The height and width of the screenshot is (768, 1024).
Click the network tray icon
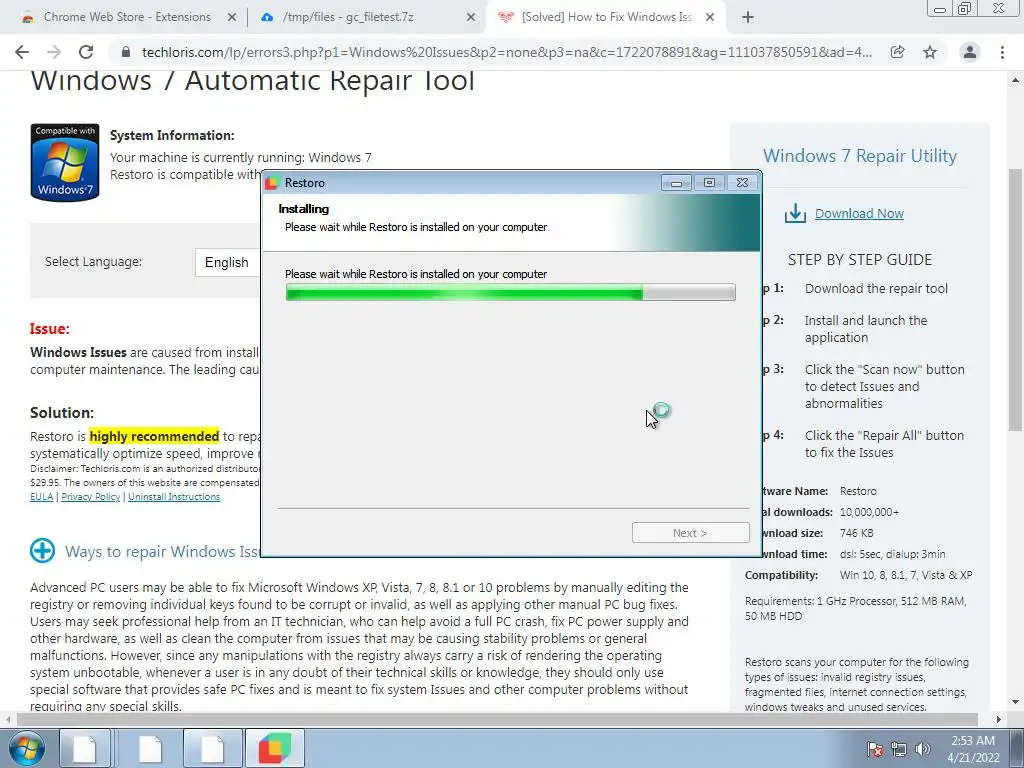click(x=899, y=749)
